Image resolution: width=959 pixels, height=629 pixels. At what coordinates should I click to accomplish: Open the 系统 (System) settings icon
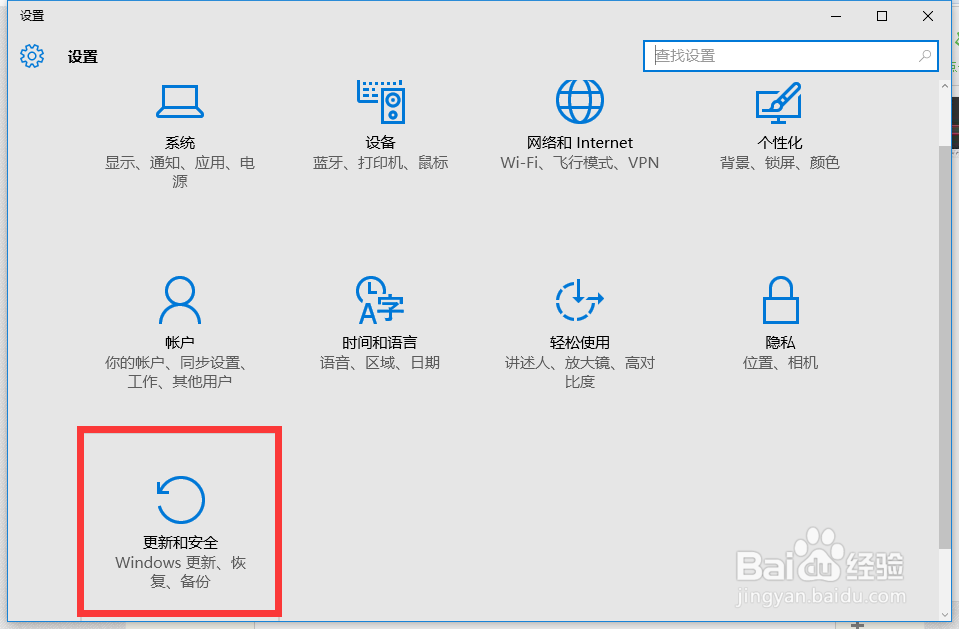click(x=180, y=100)
